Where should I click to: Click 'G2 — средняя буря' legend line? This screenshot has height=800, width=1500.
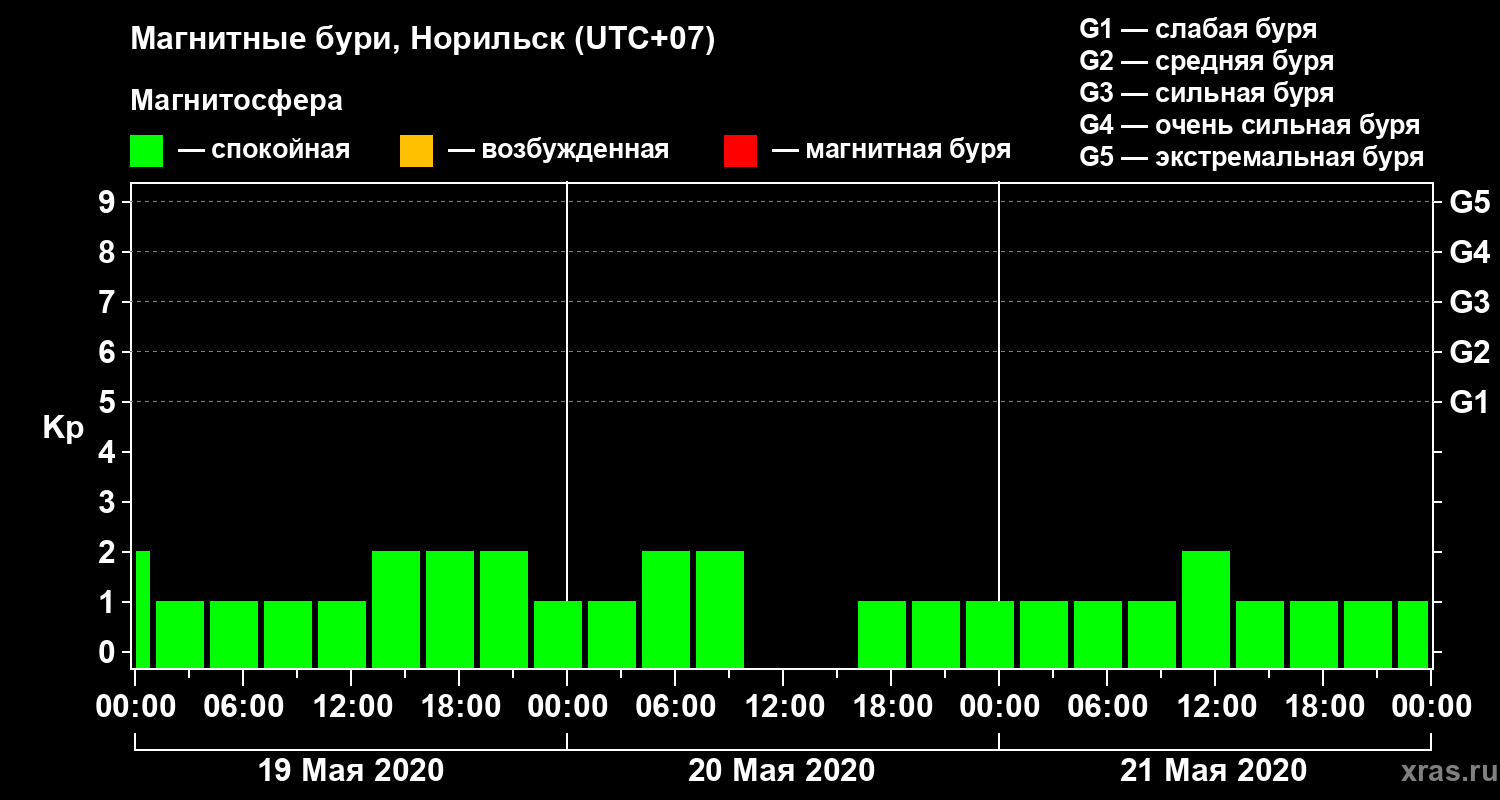pyautogui.click(x=1206, y=61)
